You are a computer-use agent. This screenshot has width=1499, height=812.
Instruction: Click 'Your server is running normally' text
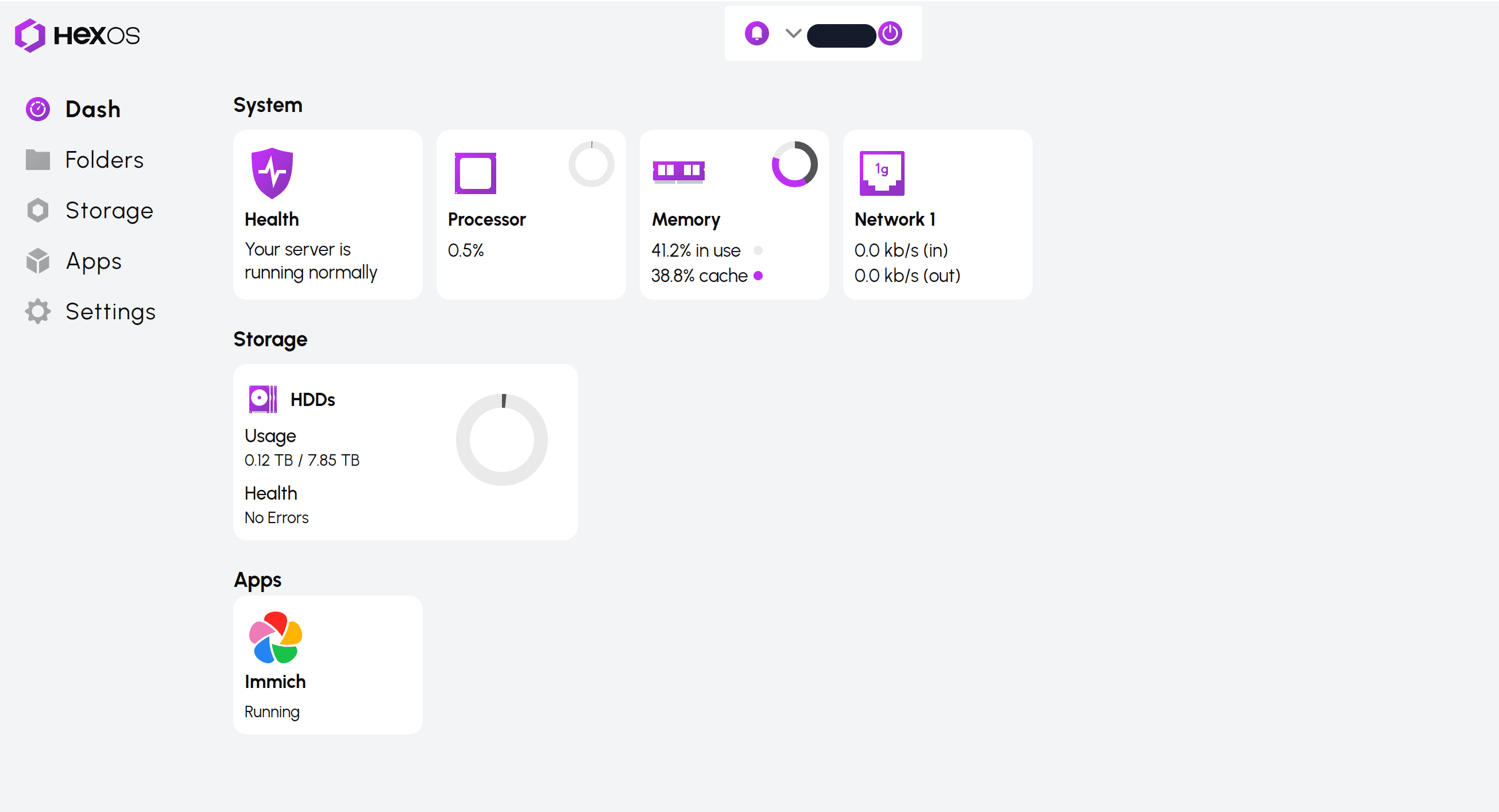(311, 261)
